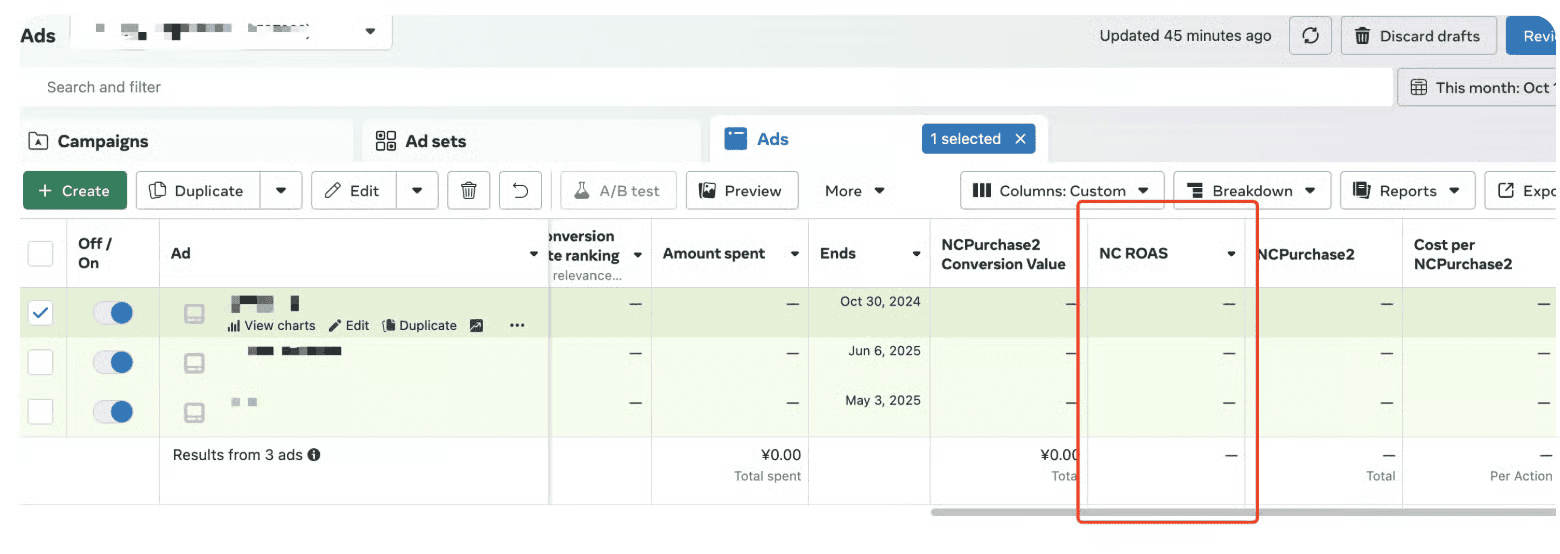Open the Reports dropdown
Viewport: 1560px width, 554px height.
(1407, 190)
